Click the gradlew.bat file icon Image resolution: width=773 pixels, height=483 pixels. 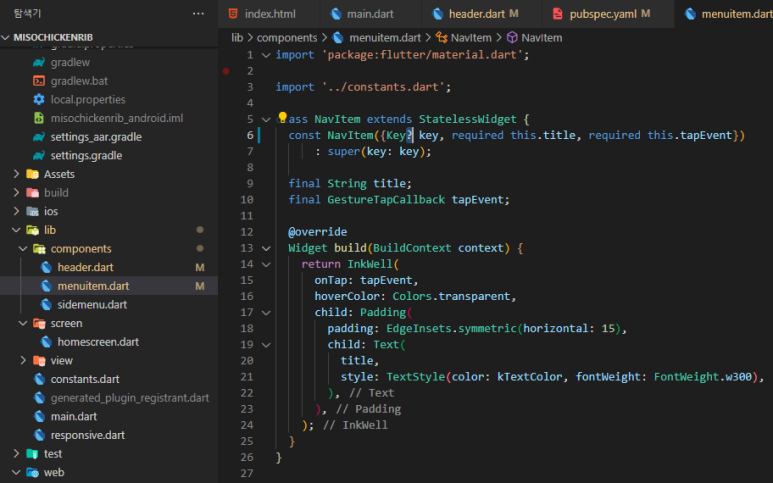(39, 81)
